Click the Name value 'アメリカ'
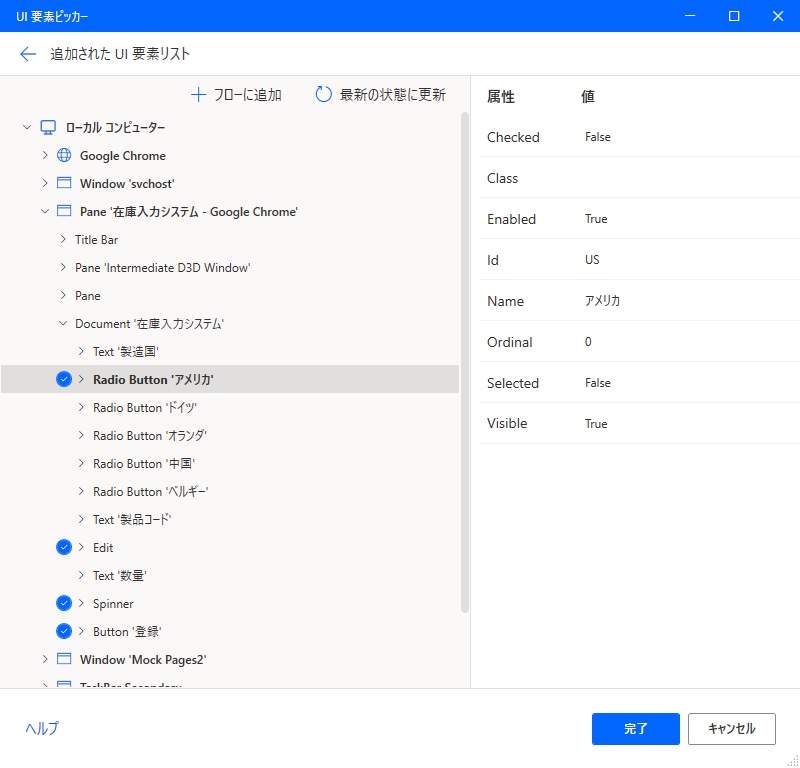The height and width of the screenshot is (768, 800). [602, 301]
